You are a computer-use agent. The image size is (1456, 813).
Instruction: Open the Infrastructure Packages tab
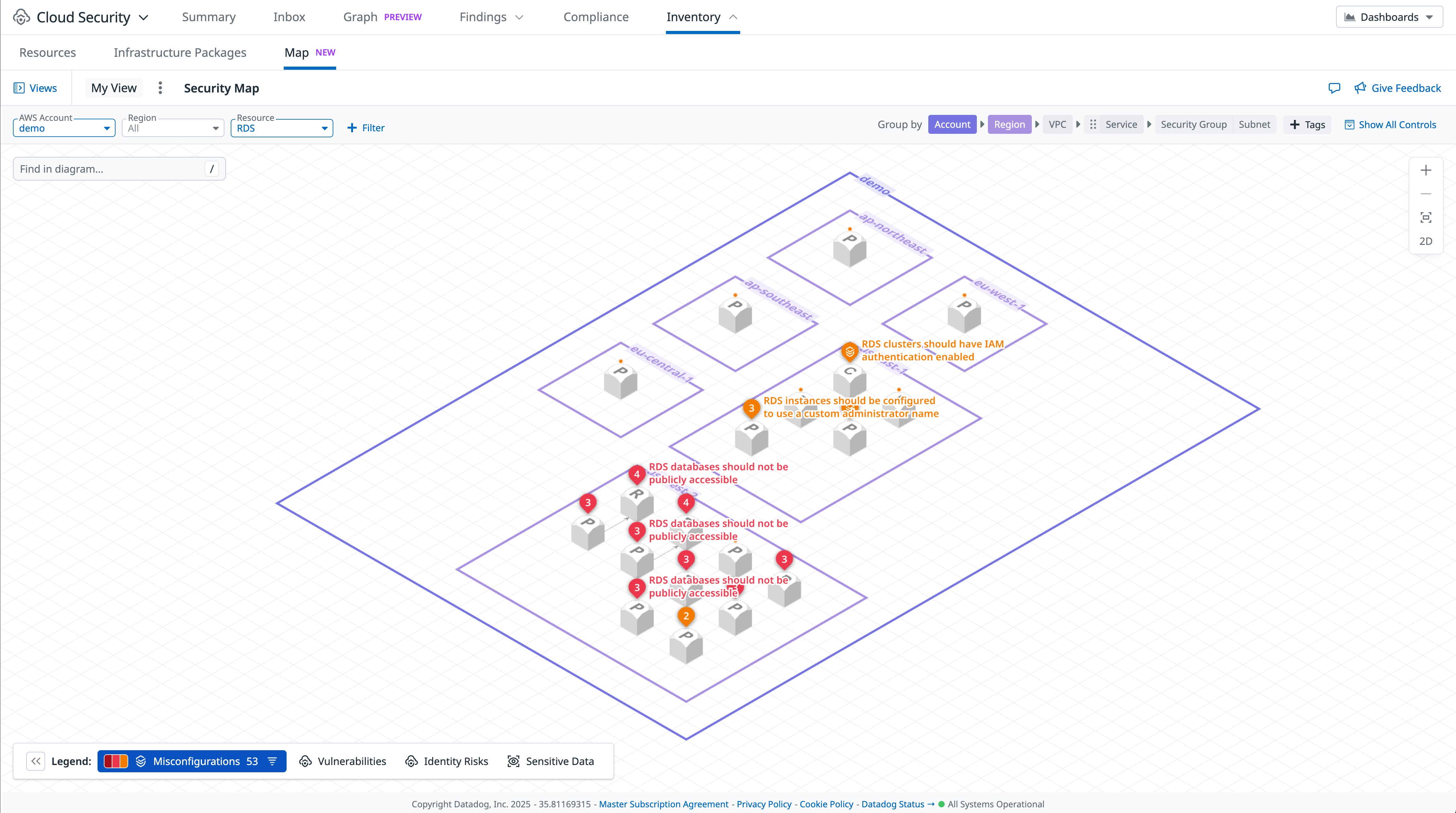coord(180,52)
